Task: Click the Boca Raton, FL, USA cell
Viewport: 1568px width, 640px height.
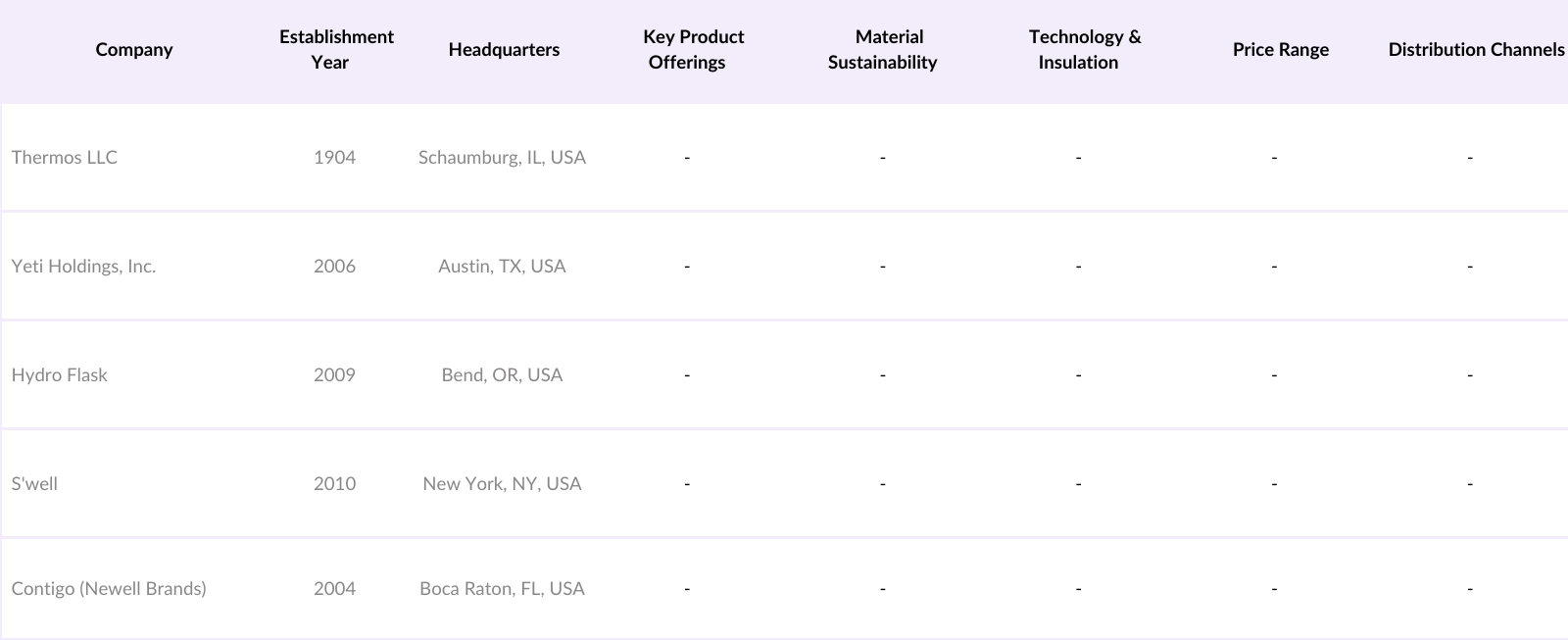Action: pos(502,589)
